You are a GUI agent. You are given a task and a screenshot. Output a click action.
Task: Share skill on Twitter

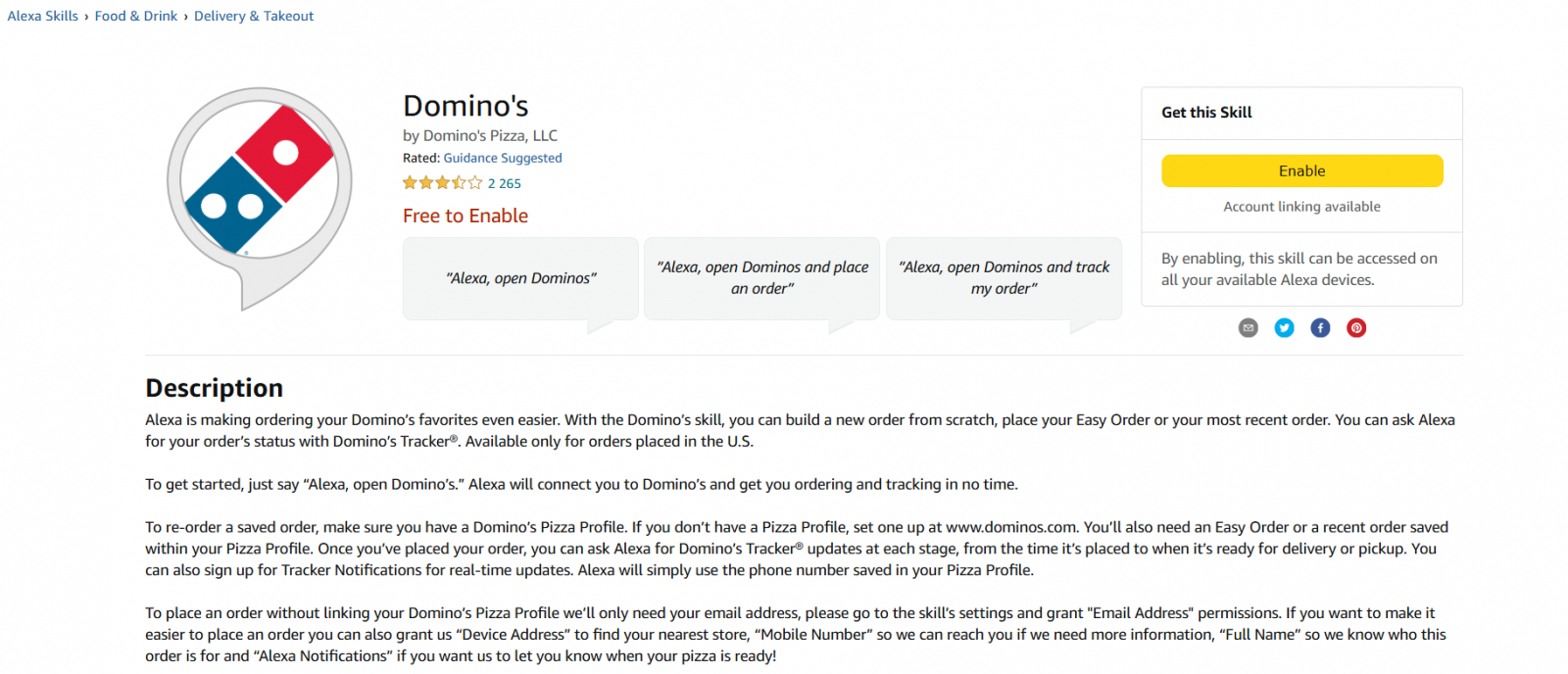(1284, 328)
